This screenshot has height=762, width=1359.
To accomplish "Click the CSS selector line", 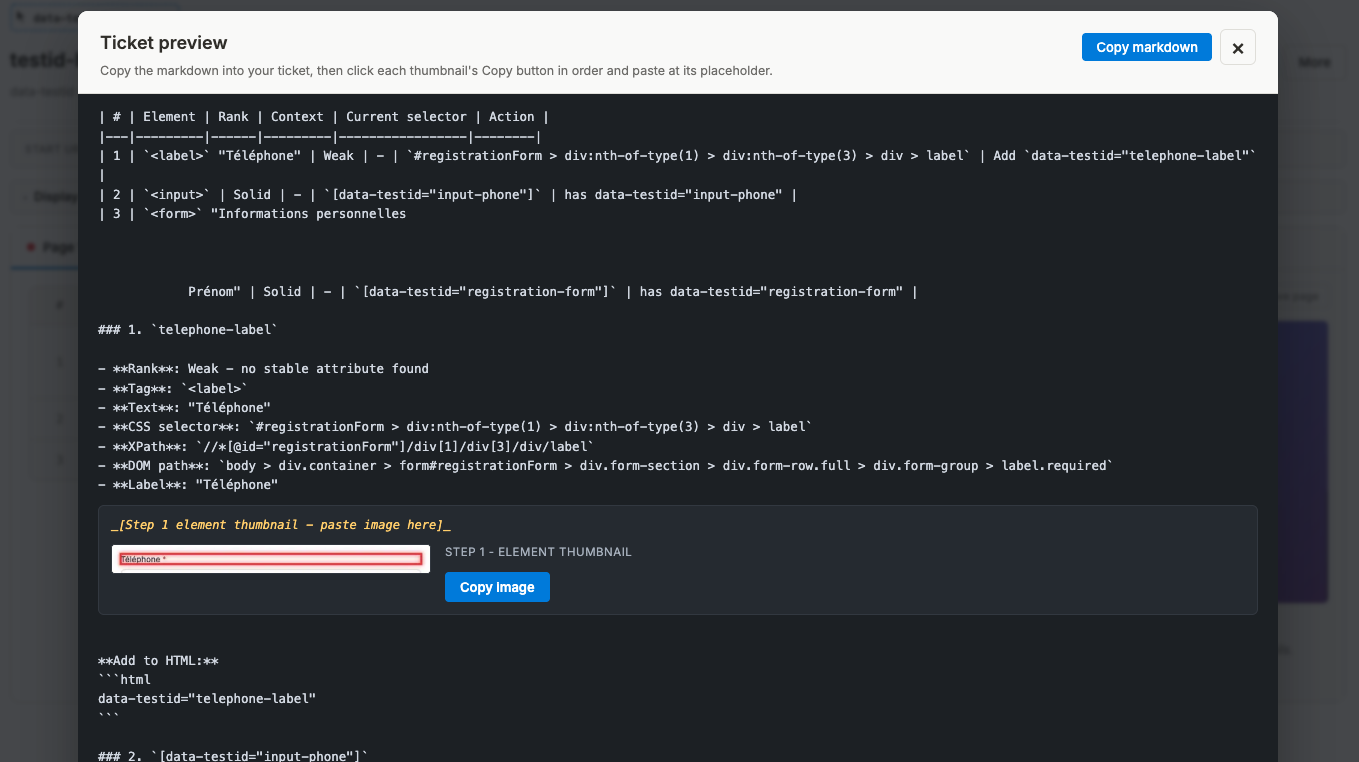I will (455, 427).
